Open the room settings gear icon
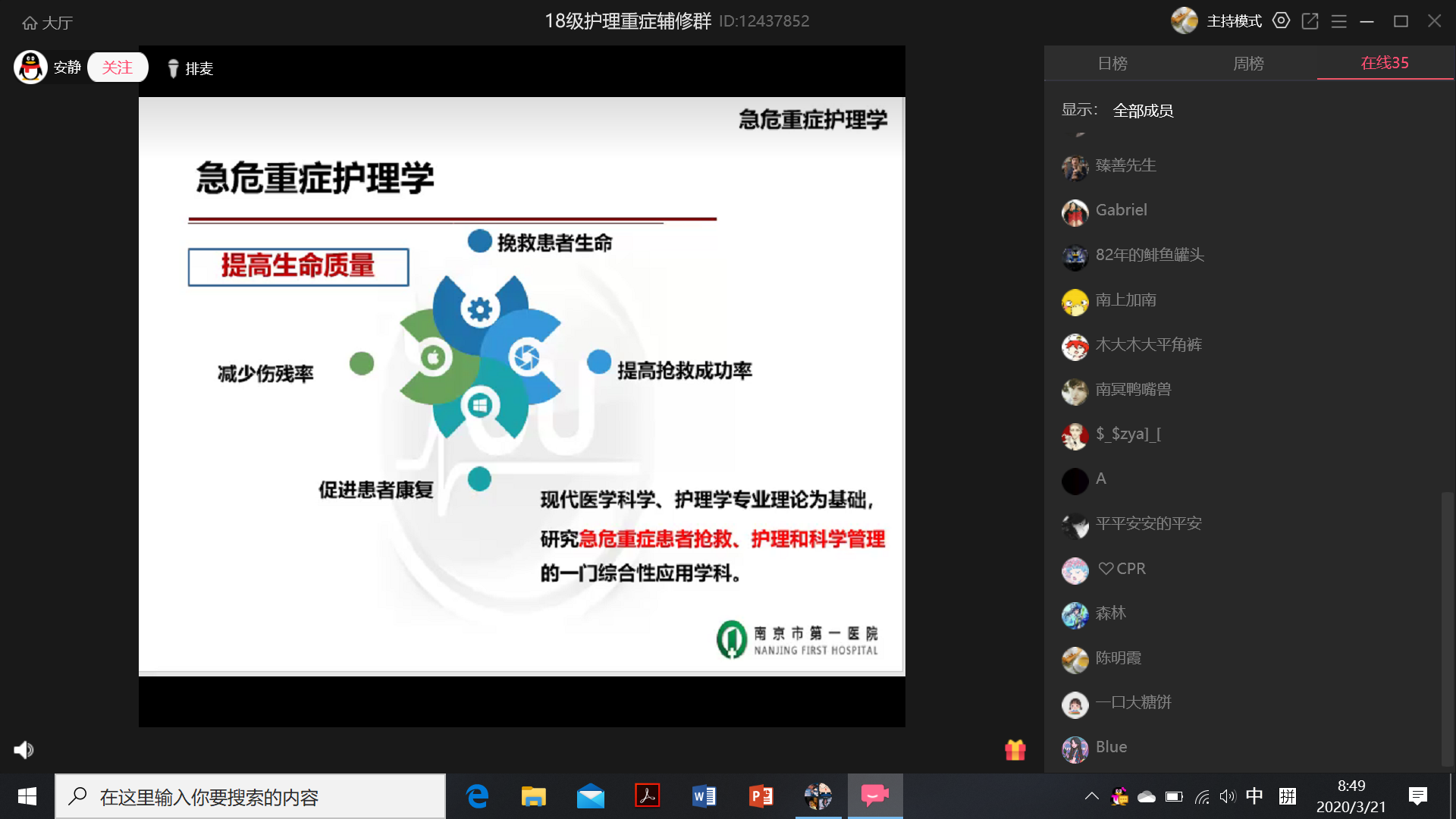The width and height of the screenshot is (1456, 819). point(1281,21)
